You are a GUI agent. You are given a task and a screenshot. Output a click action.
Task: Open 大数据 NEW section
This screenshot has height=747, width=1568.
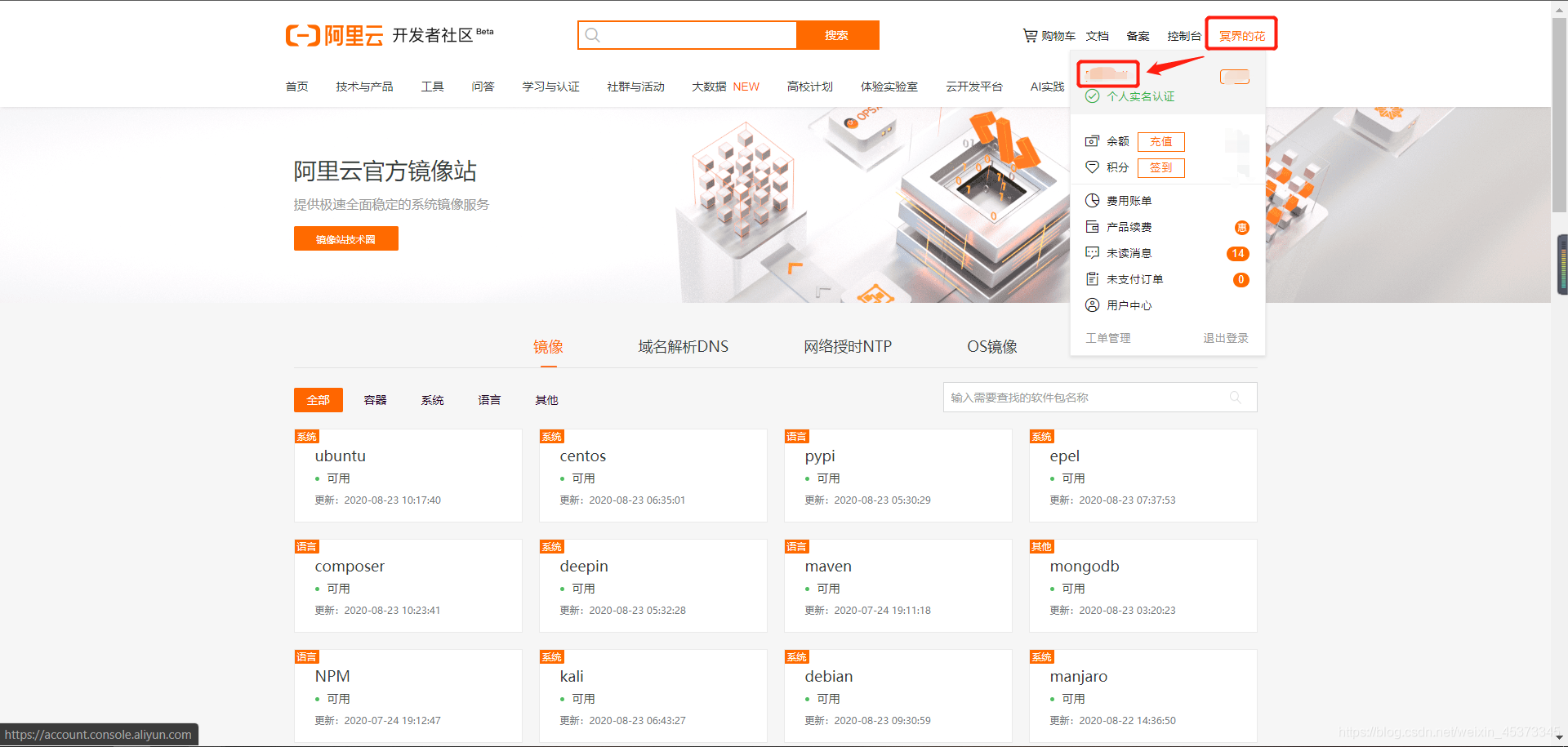(x=726, y=87)
